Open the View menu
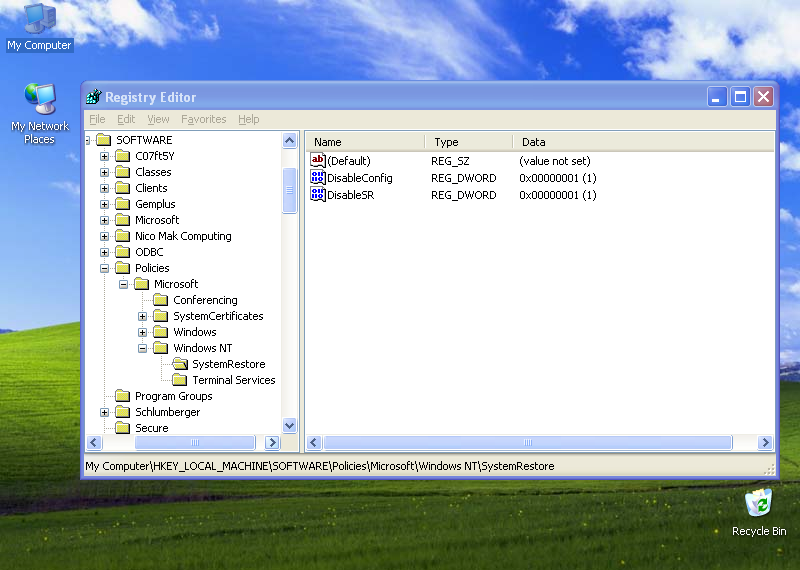The height and width of the screenshot is (570, 800). [158, 119]
